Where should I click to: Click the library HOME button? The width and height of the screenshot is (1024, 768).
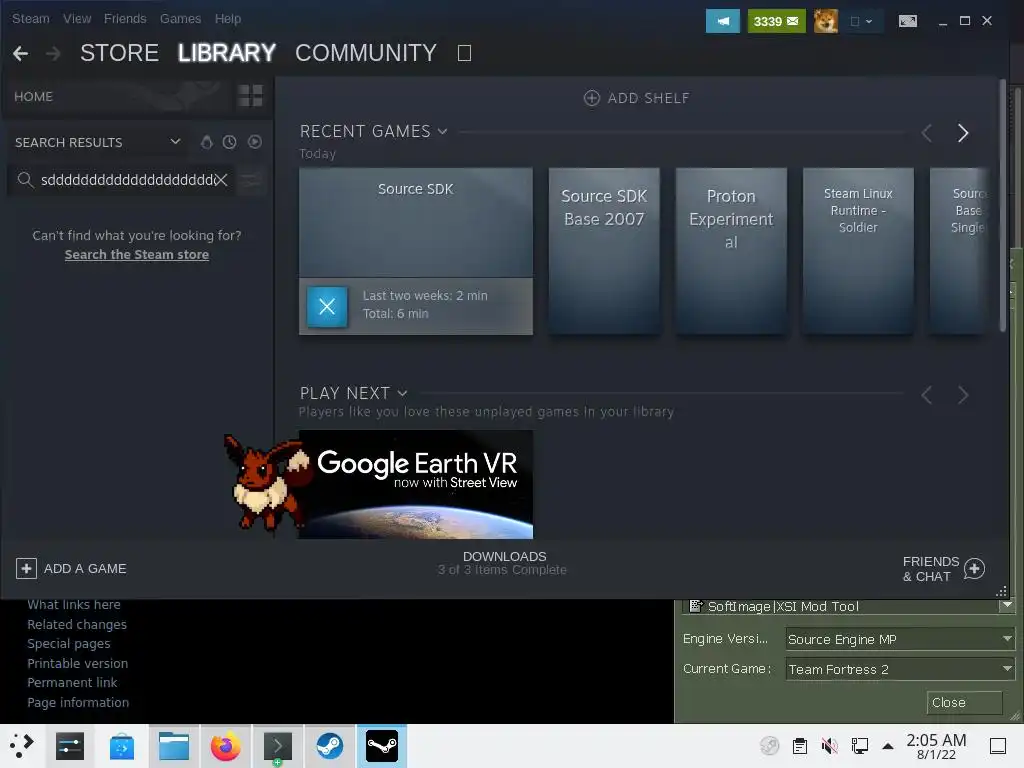point(33,97)
